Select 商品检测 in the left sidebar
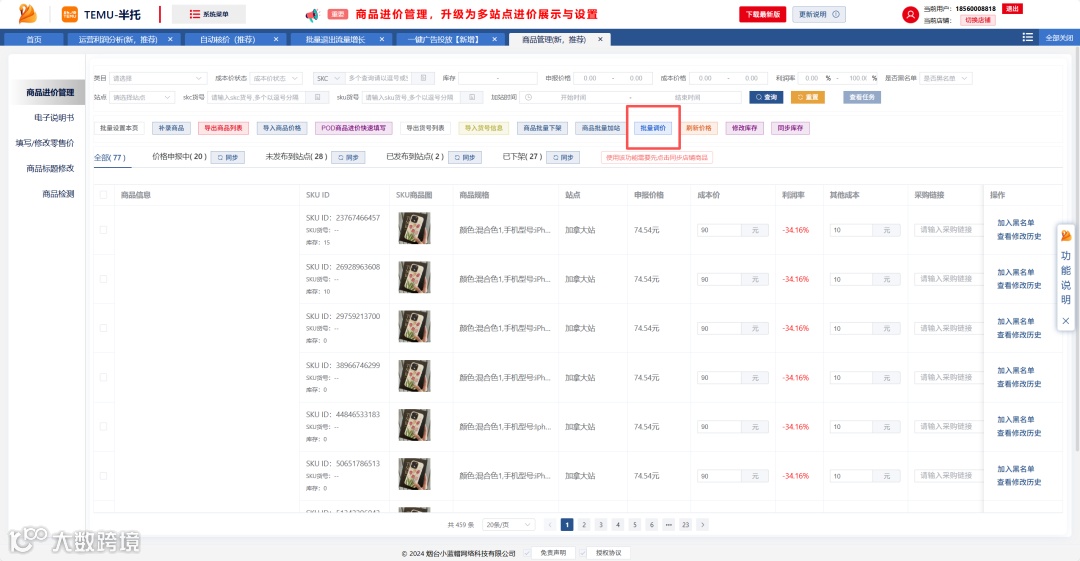Screen dimensions: 1080x561 pyautogui.click(x=58, y=194)
